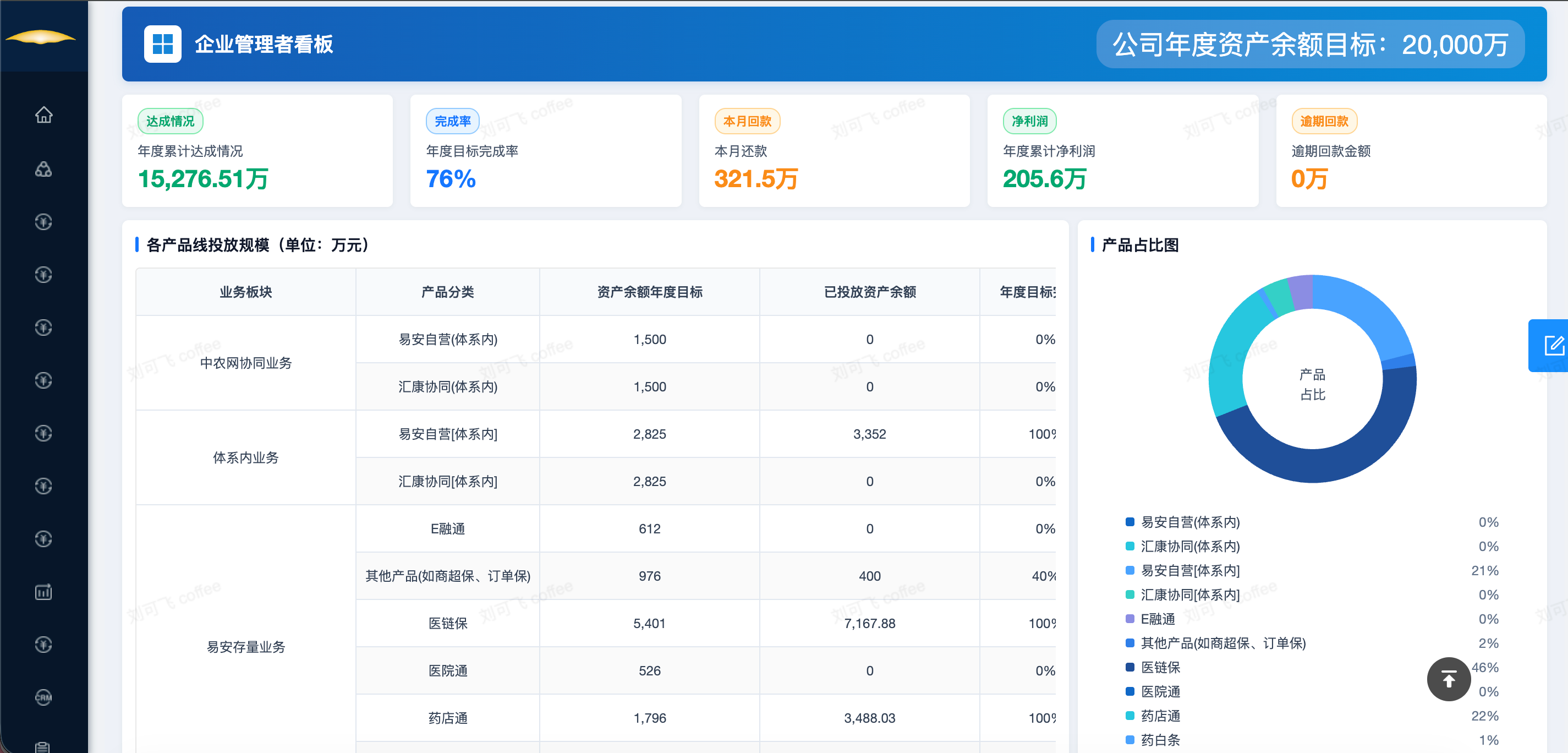
Task: Click the 205.6万 net profit figure
Action: coord(1045,178)
